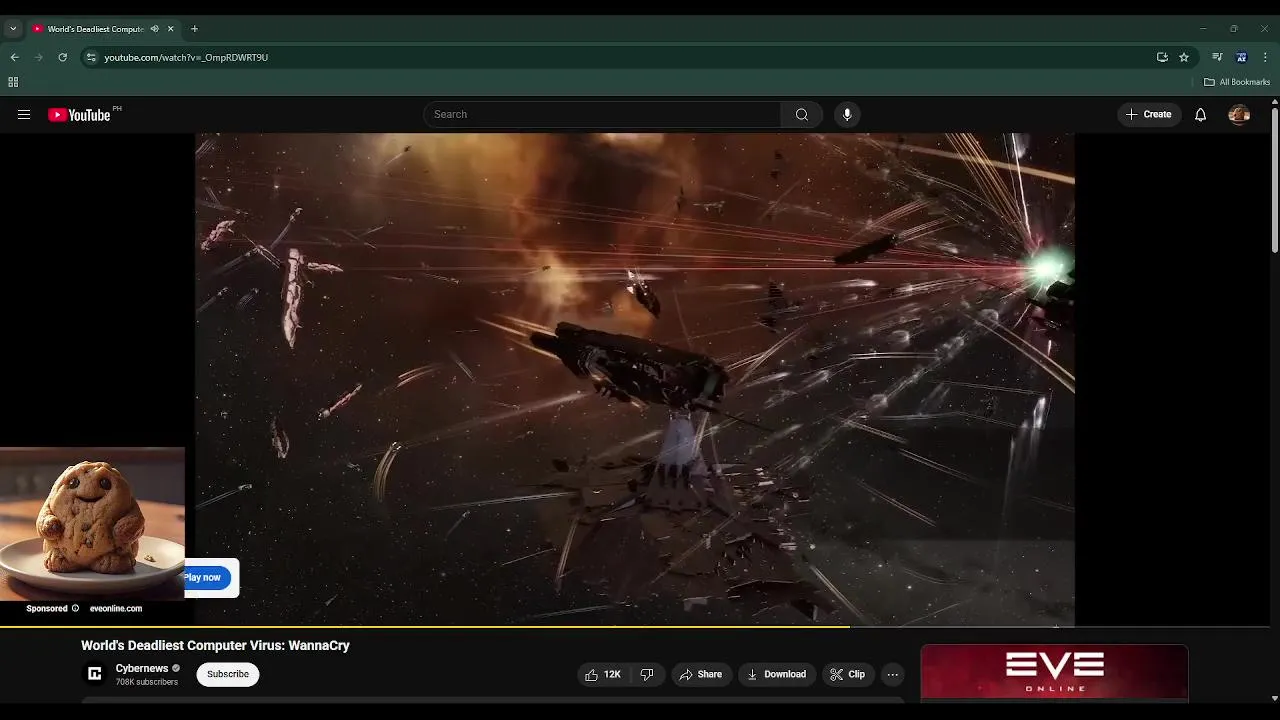Create a Clip from the video
Image resolution: width=1280 pixels, height=720 pixels.
tap(848, 674)
